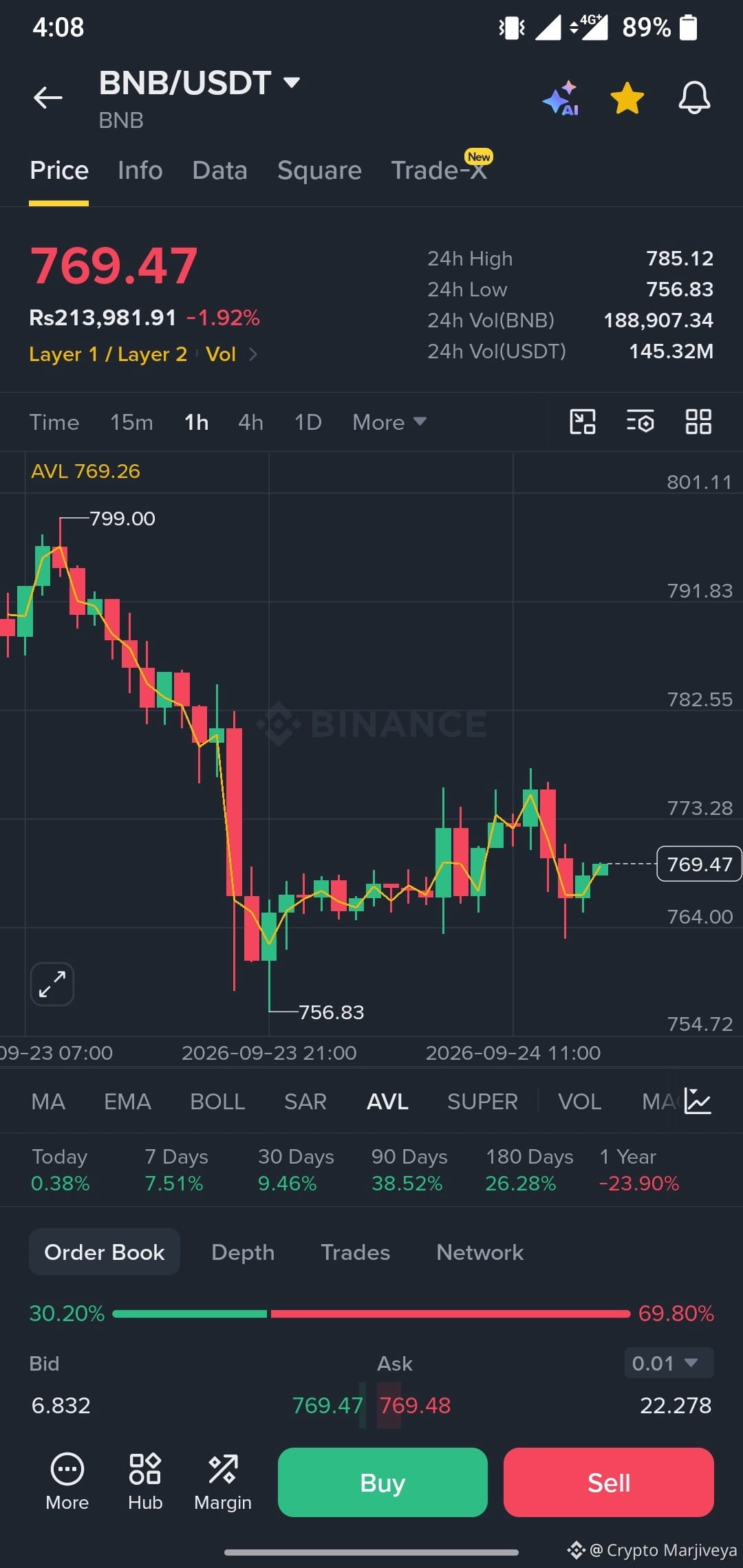
Task: Open the 0.01 price precision dropdown
Action: [669, 1363]
